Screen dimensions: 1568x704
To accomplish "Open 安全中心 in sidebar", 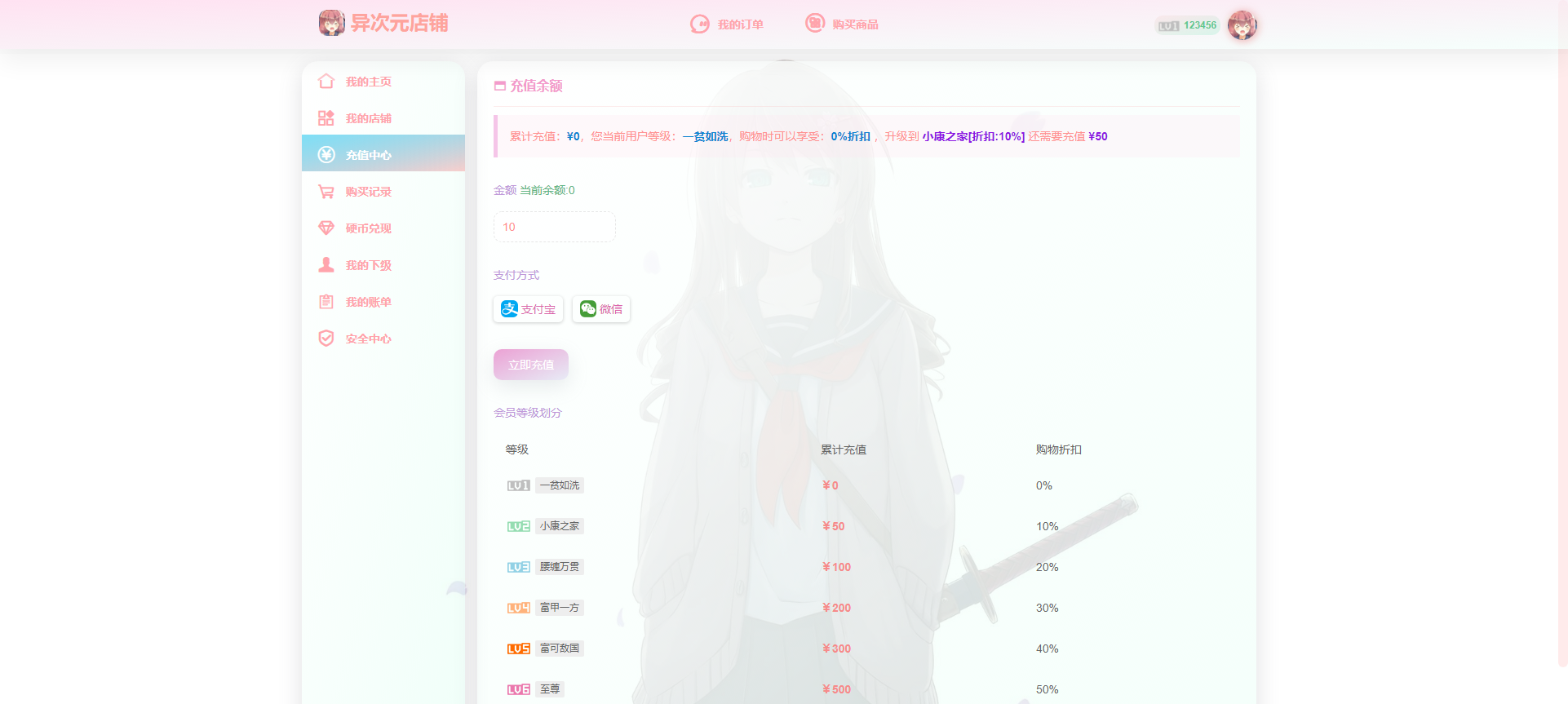I will click(x=383, y=339).
